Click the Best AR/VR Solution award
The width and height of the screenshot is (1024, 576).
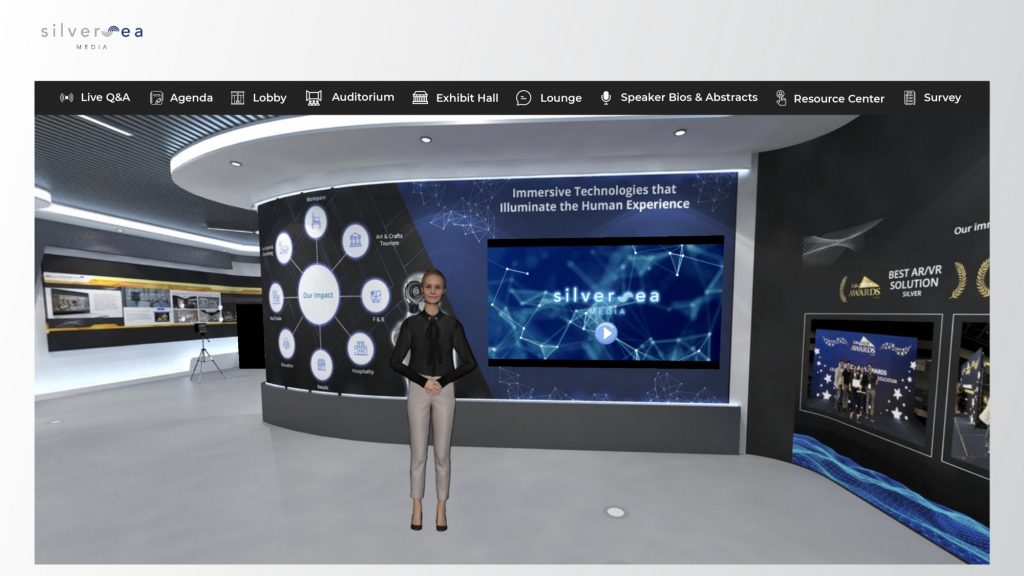tap(903, 283)
